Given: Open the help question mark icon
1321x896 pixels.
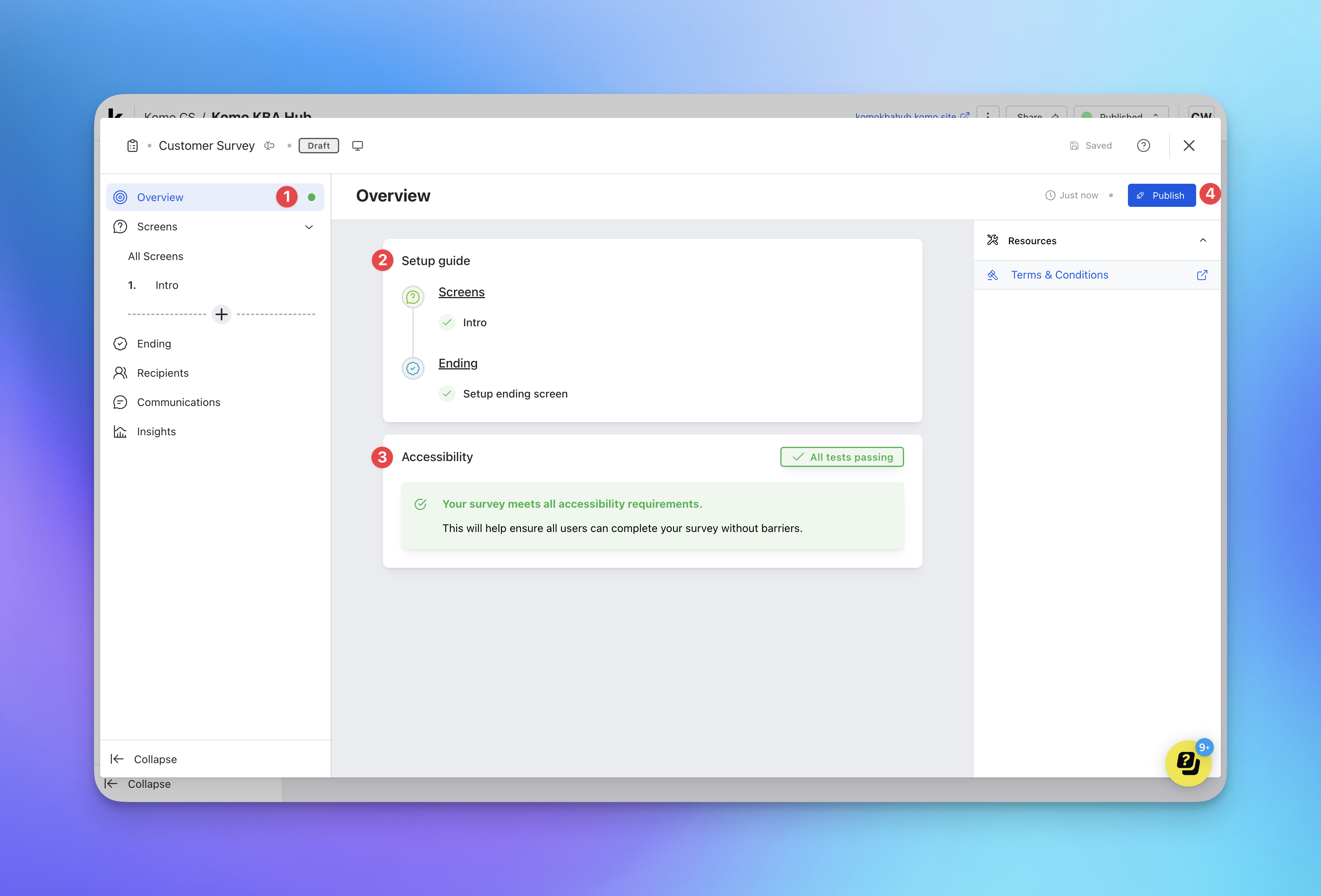Looking at the screenshot, I should tap(1143, 146).
